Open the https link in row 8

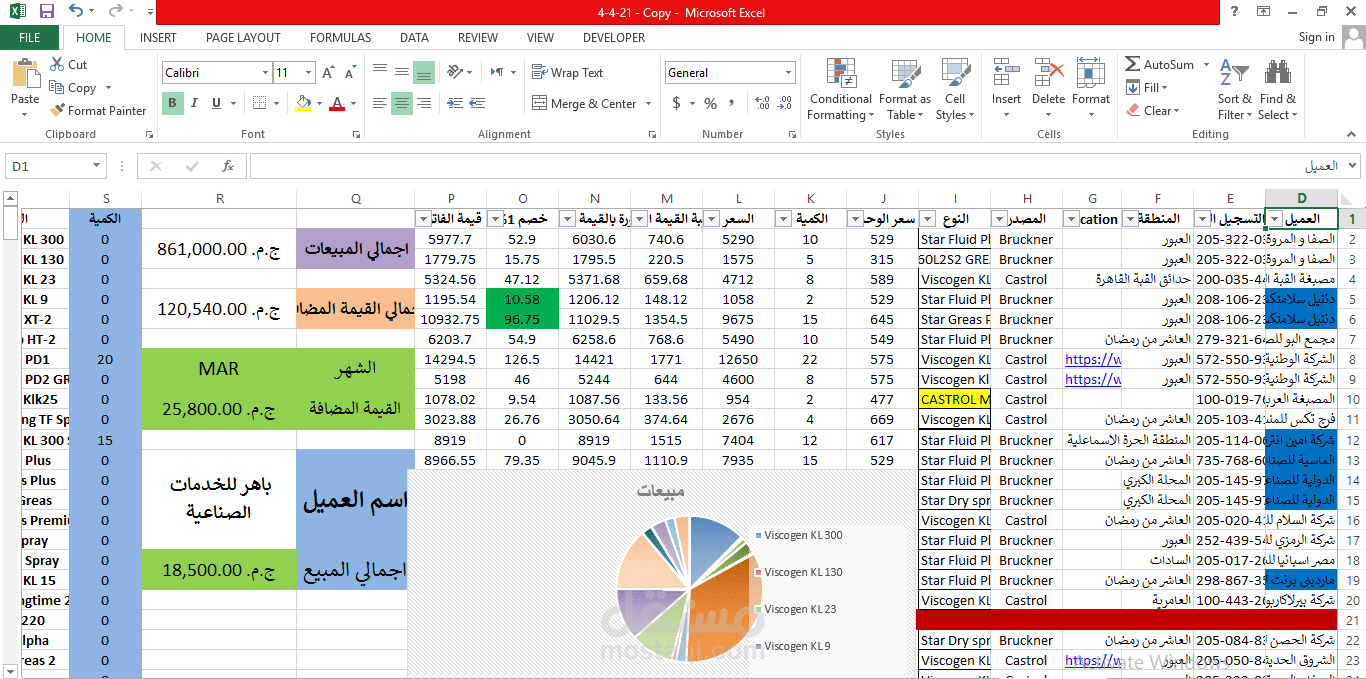click(1092, 359)
